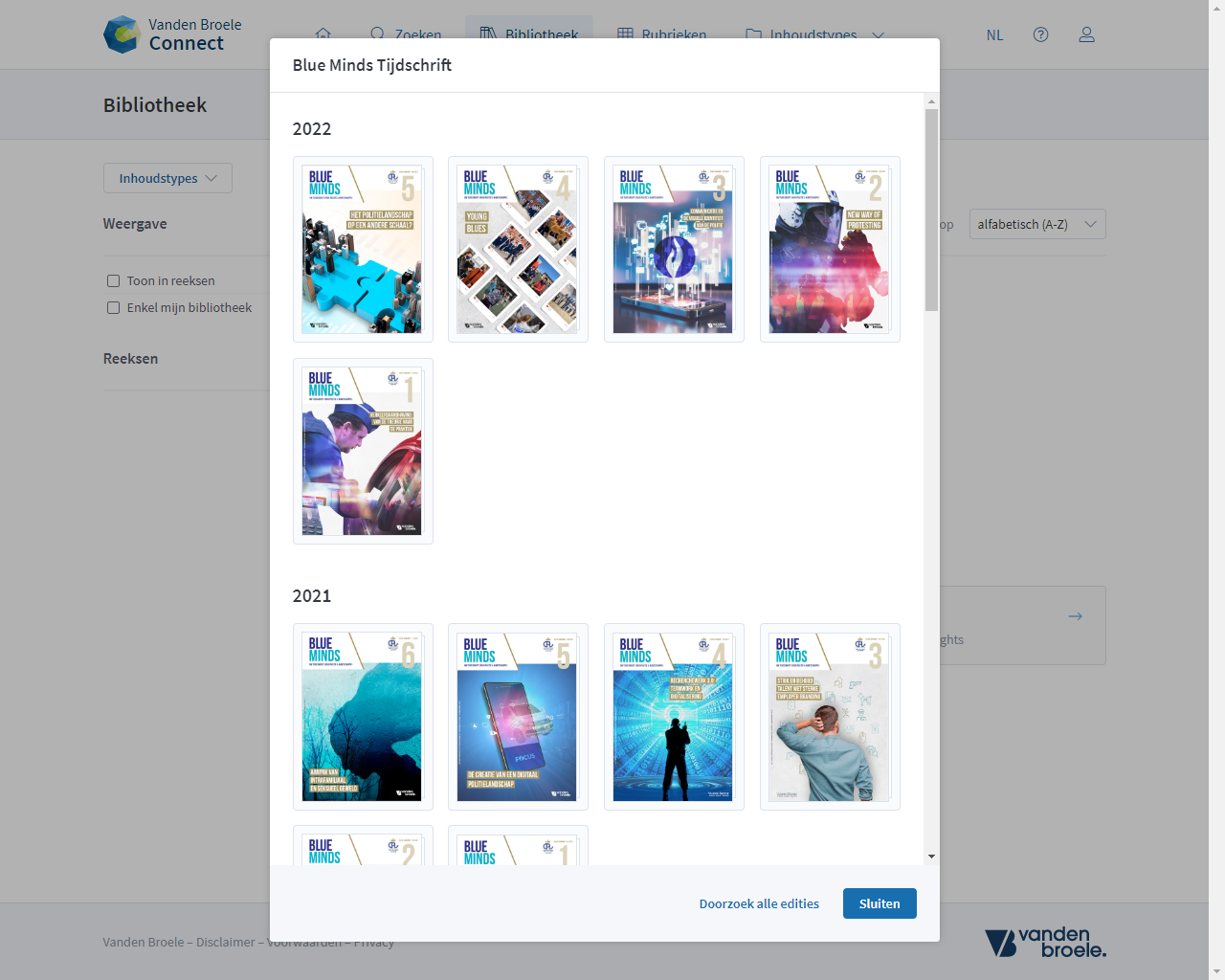Click the Sluiten button
1225x980 pixels.
pyautogui.click(x=880, y=903)
